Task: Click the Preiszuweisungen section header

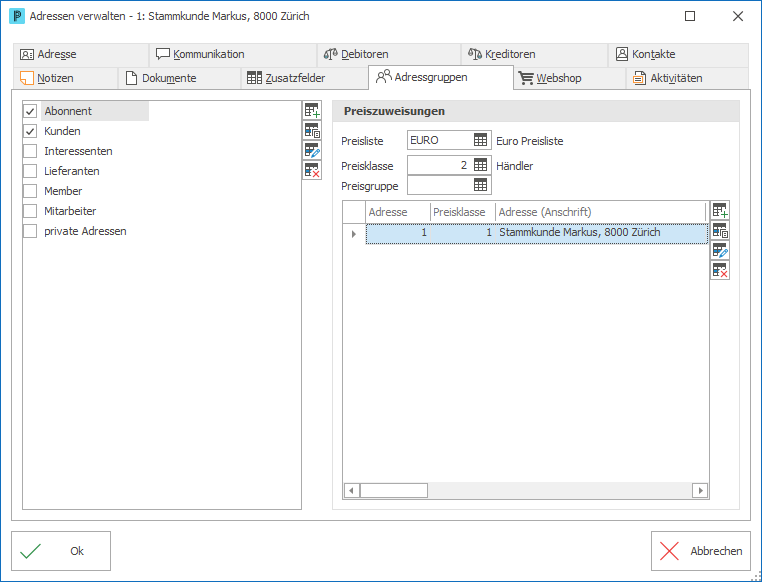Action: (536, 111)
